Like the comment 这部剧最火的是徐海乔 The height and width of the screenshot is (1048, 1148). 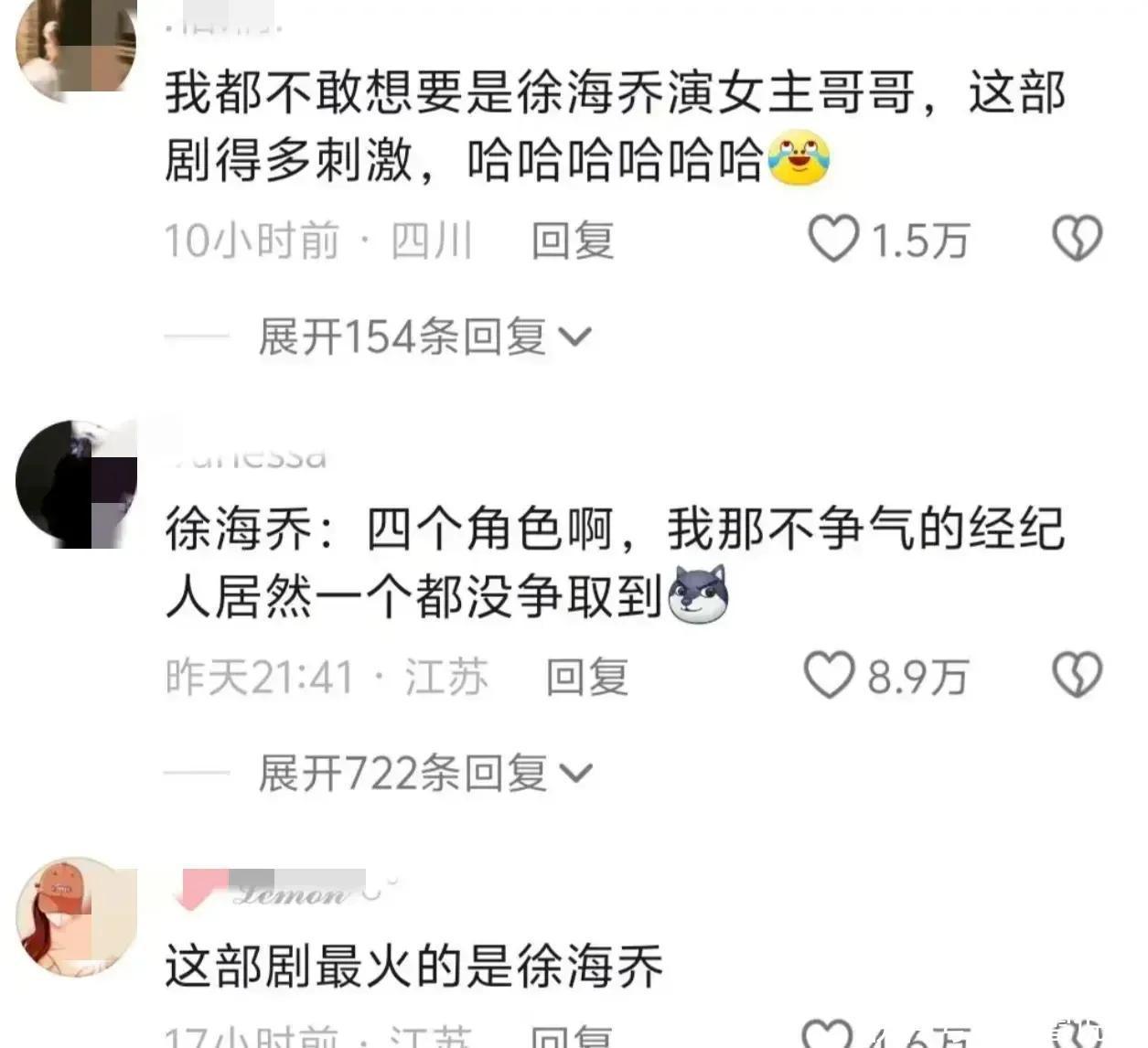click(828, 1033)
